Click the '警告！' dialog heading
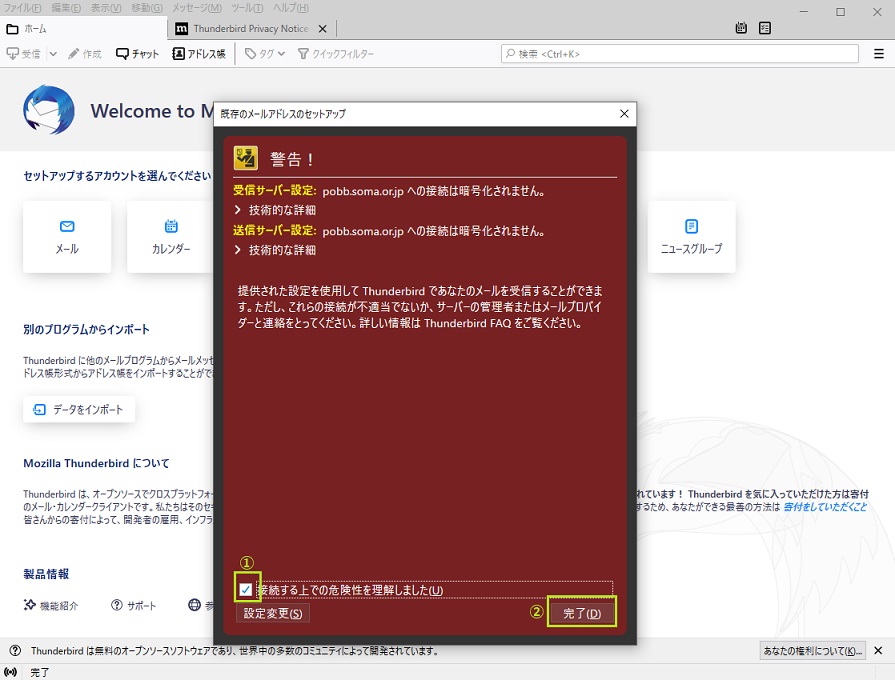 tap(292, 159)
